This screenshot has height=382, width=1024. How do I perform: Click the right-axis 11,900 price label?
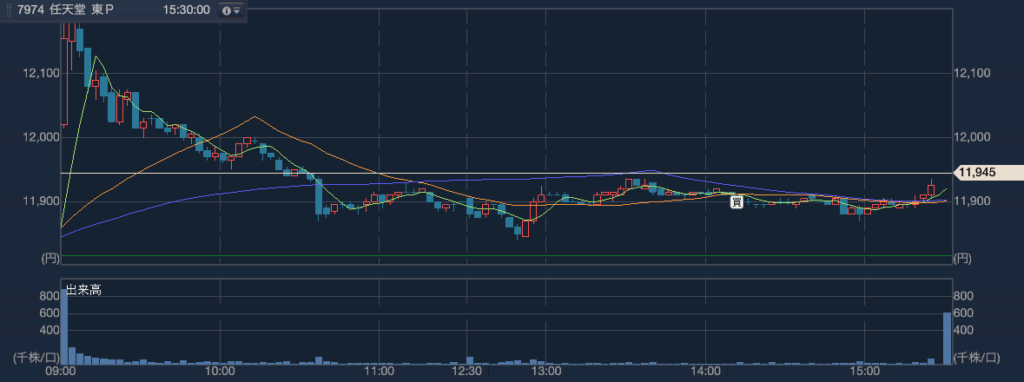[971, 201]
